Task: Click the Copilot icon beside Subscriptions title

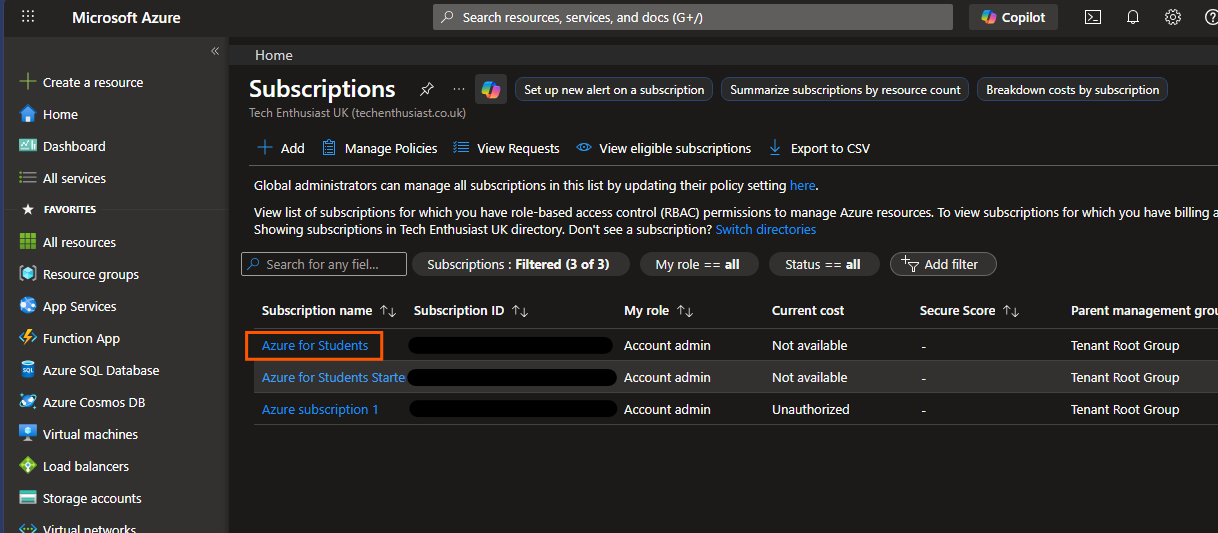Action: click(491, 89)
